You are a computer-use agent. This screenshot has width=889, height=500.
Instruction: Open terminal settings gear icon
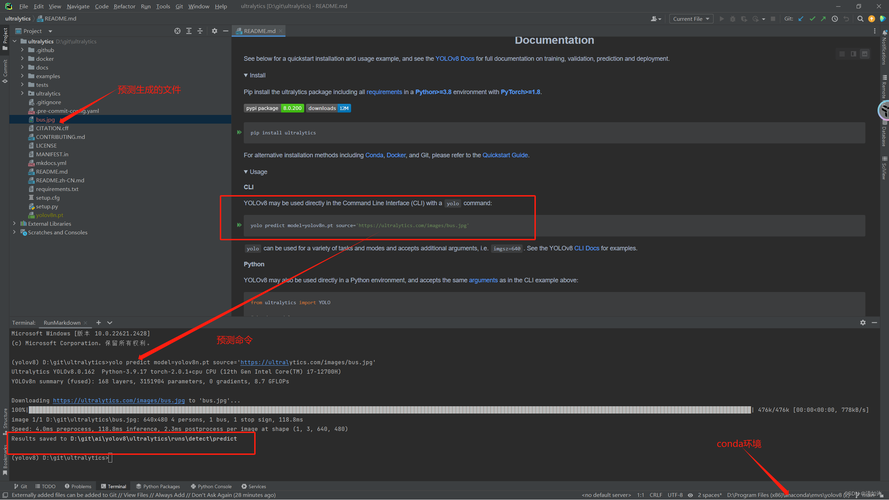click(x=863, y=323)
